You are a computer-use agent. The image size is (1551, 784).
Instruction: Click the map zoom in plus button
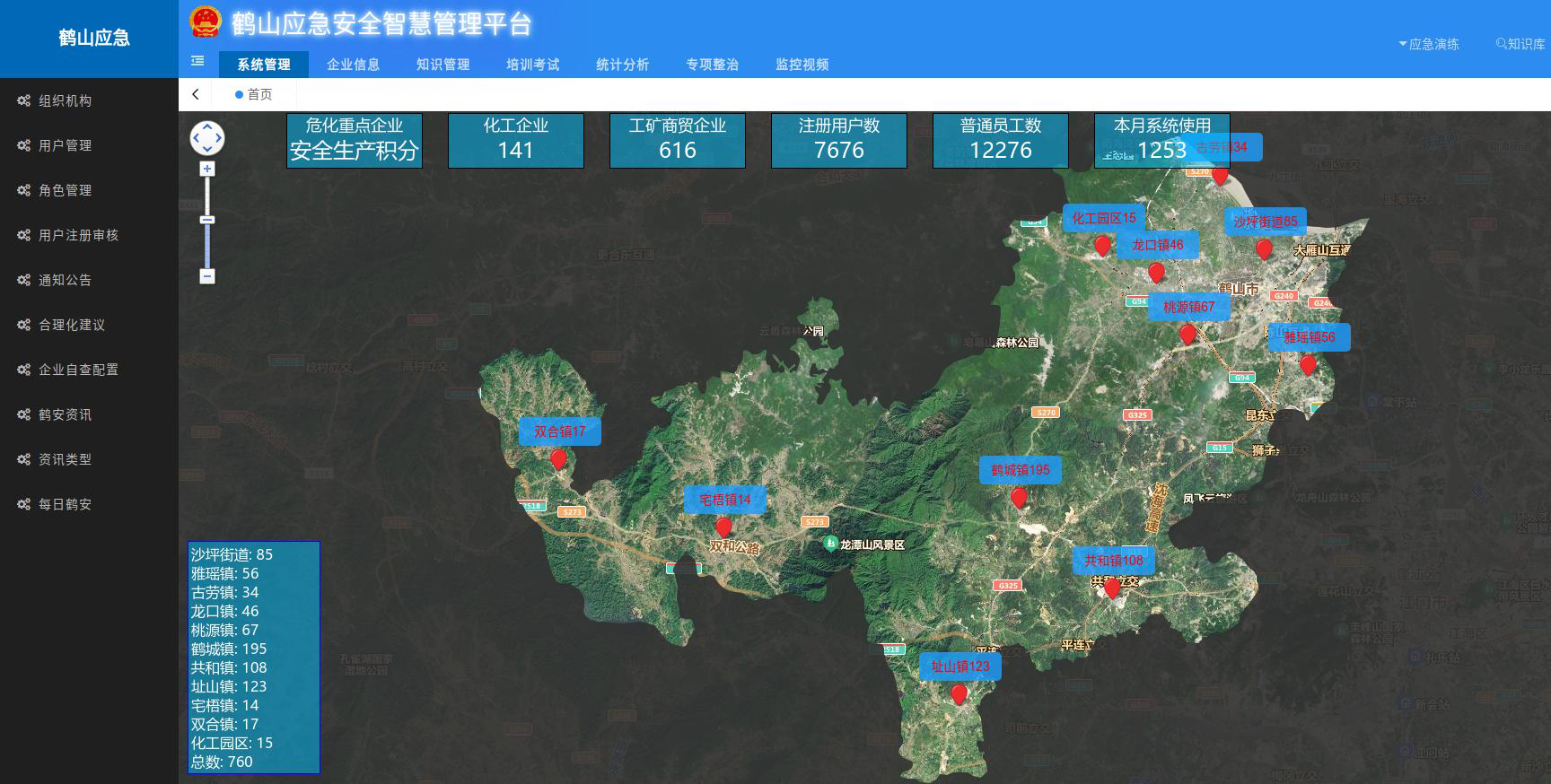(x=207, y=169)
